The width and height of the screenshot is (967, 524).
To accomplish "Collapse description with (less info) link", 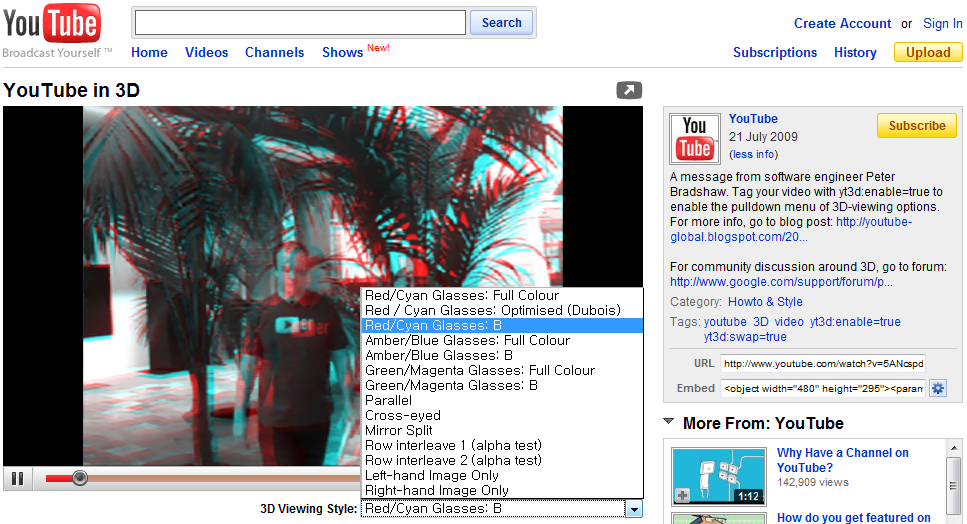I will click(754, 154).
